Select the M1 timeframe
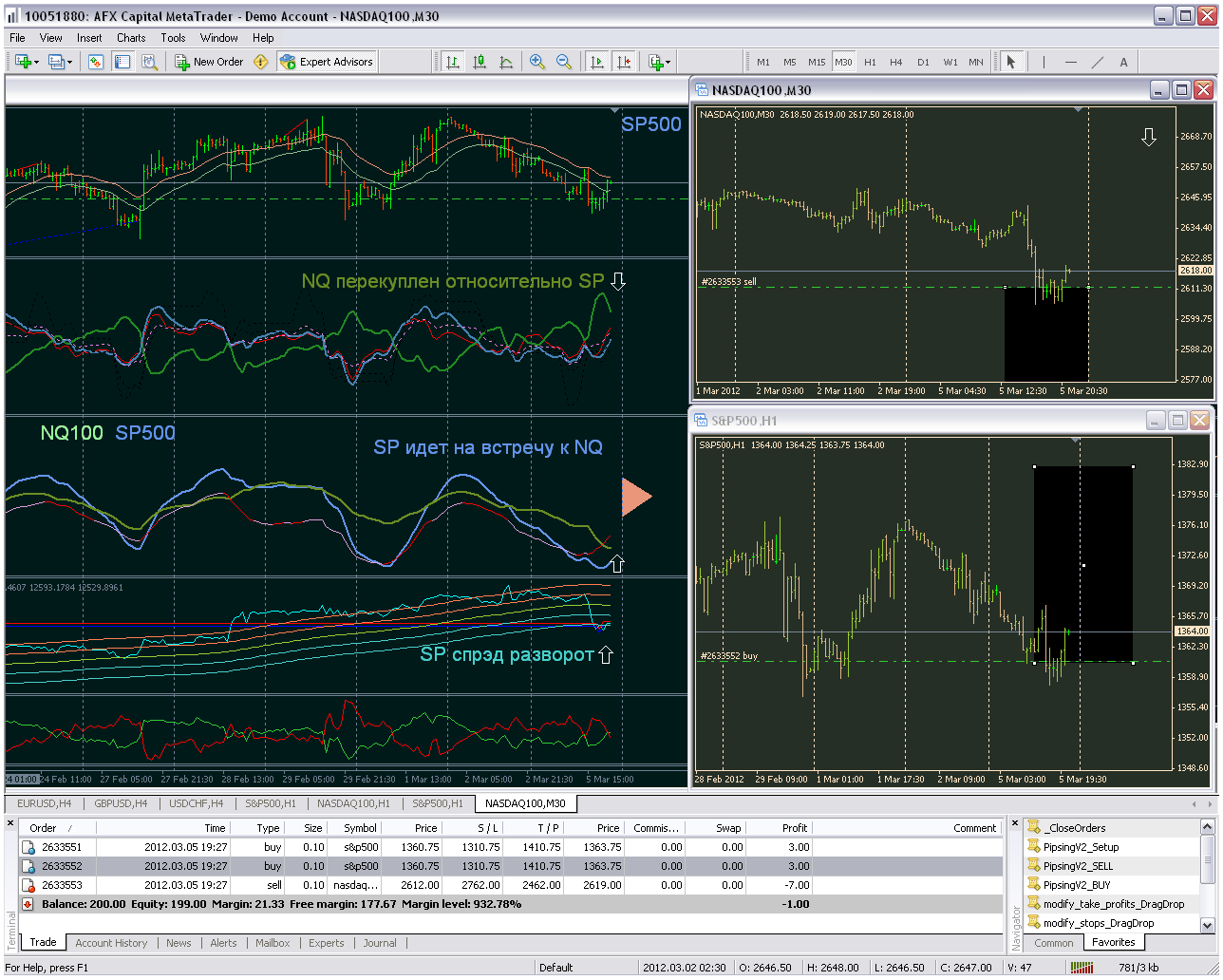The height and width of the screenshot is (980, 1223). pyautogui.click(x=763, y=62)
